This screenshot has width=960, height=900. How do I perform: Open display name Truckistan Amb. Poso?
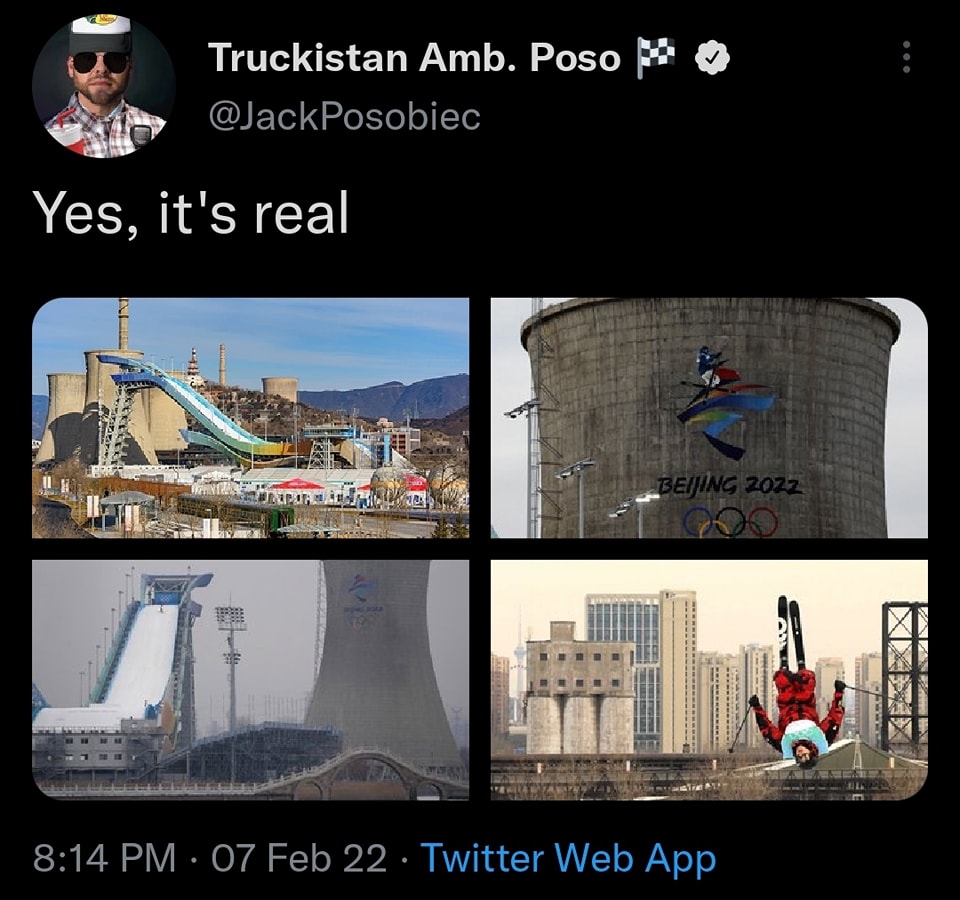(414, 58)
